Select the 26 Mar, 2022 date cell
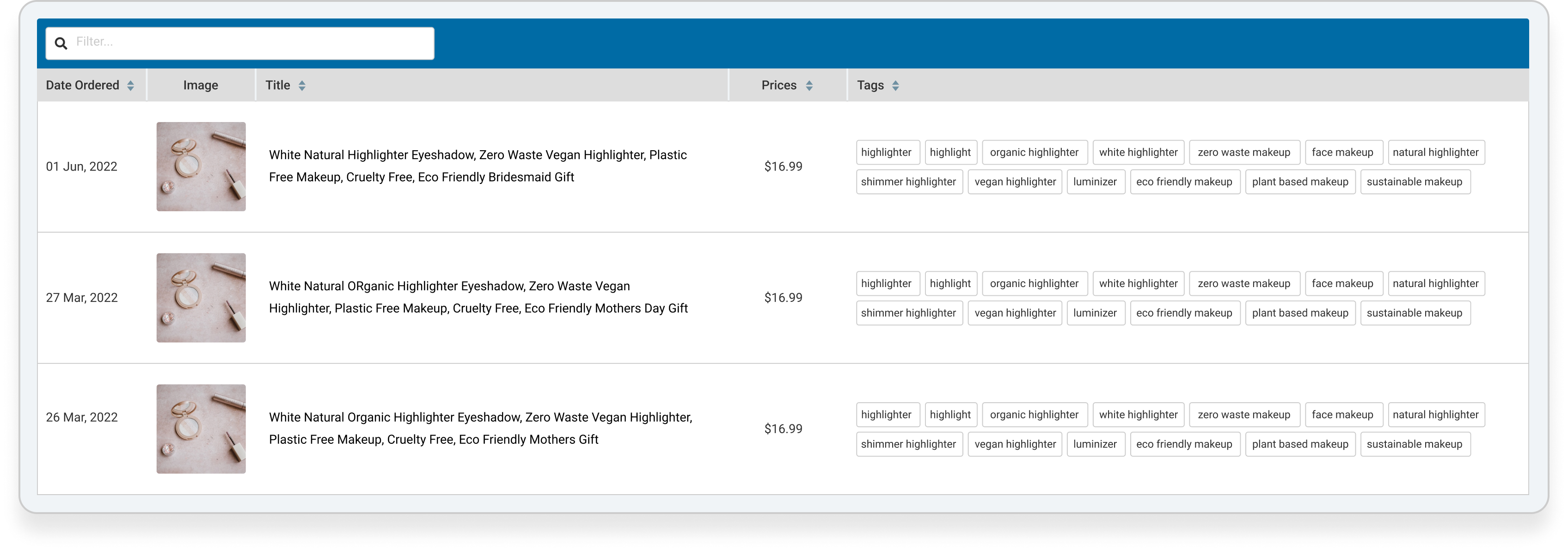 click(81, 418)
